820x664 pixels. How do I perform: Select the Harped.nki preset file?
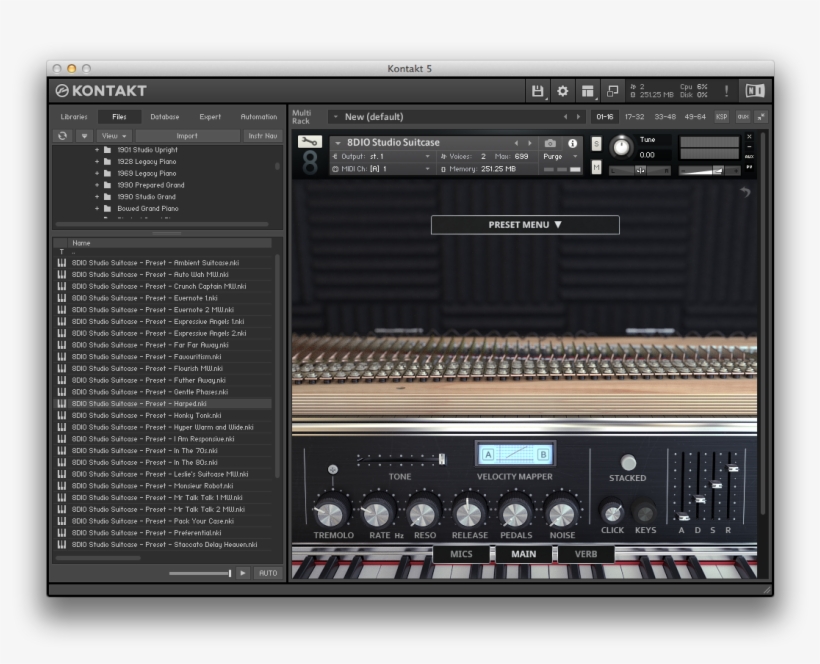pyautogui.click(x=163, y=404)
